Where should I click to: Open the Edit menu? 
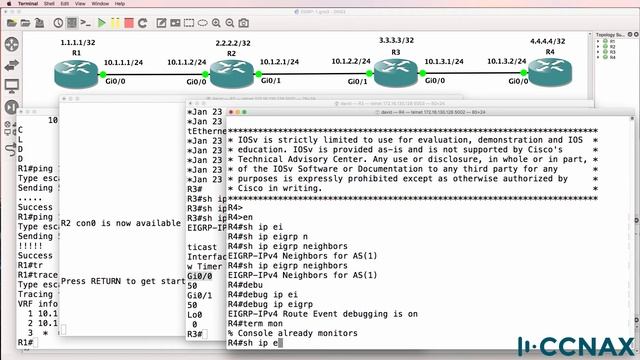click(64, 3)
